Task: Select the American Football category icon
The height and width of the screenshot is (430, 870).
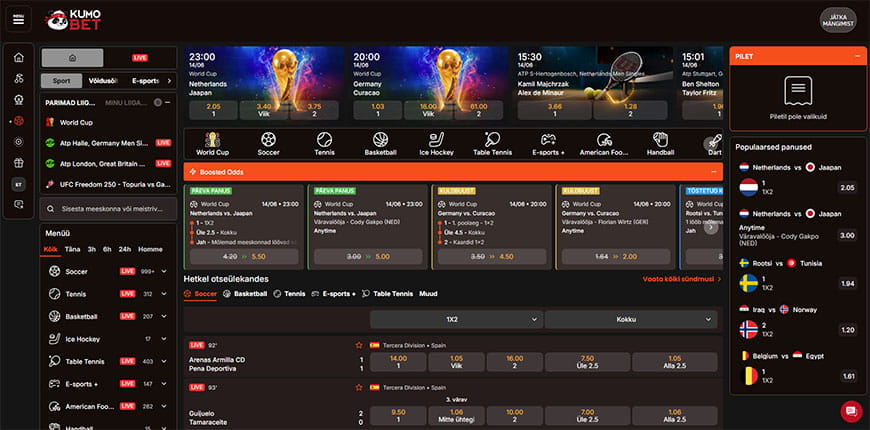Action: coord(604,144)
